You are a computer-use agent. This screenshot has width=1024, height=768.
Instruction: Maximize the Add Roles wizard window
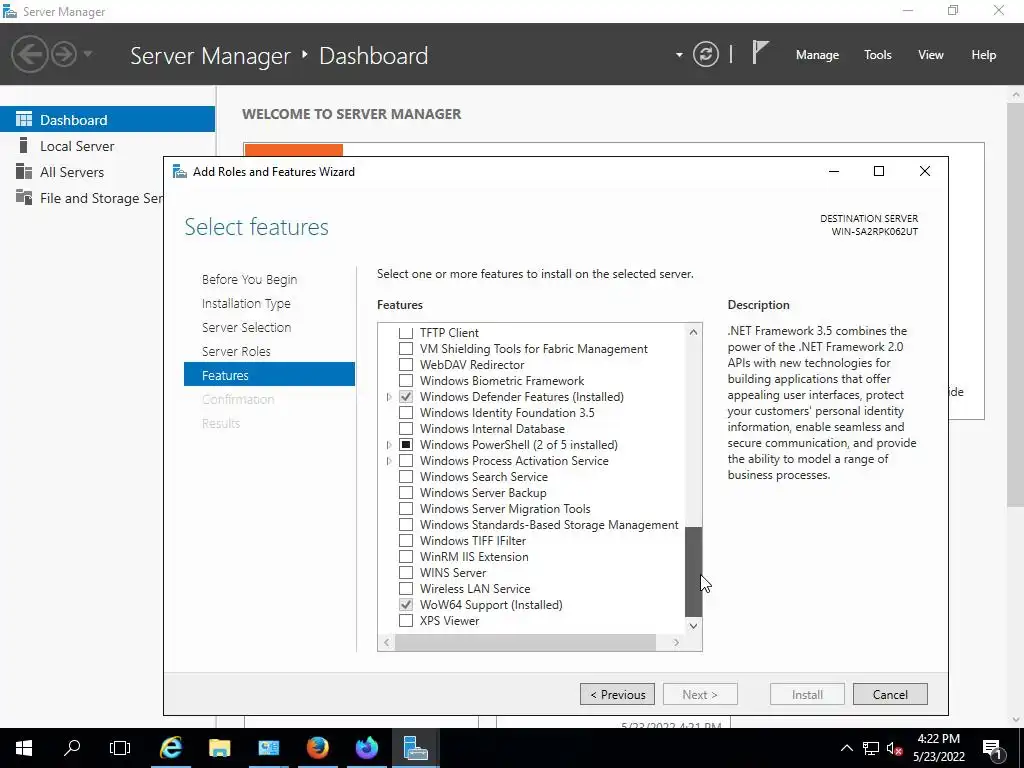879,171
